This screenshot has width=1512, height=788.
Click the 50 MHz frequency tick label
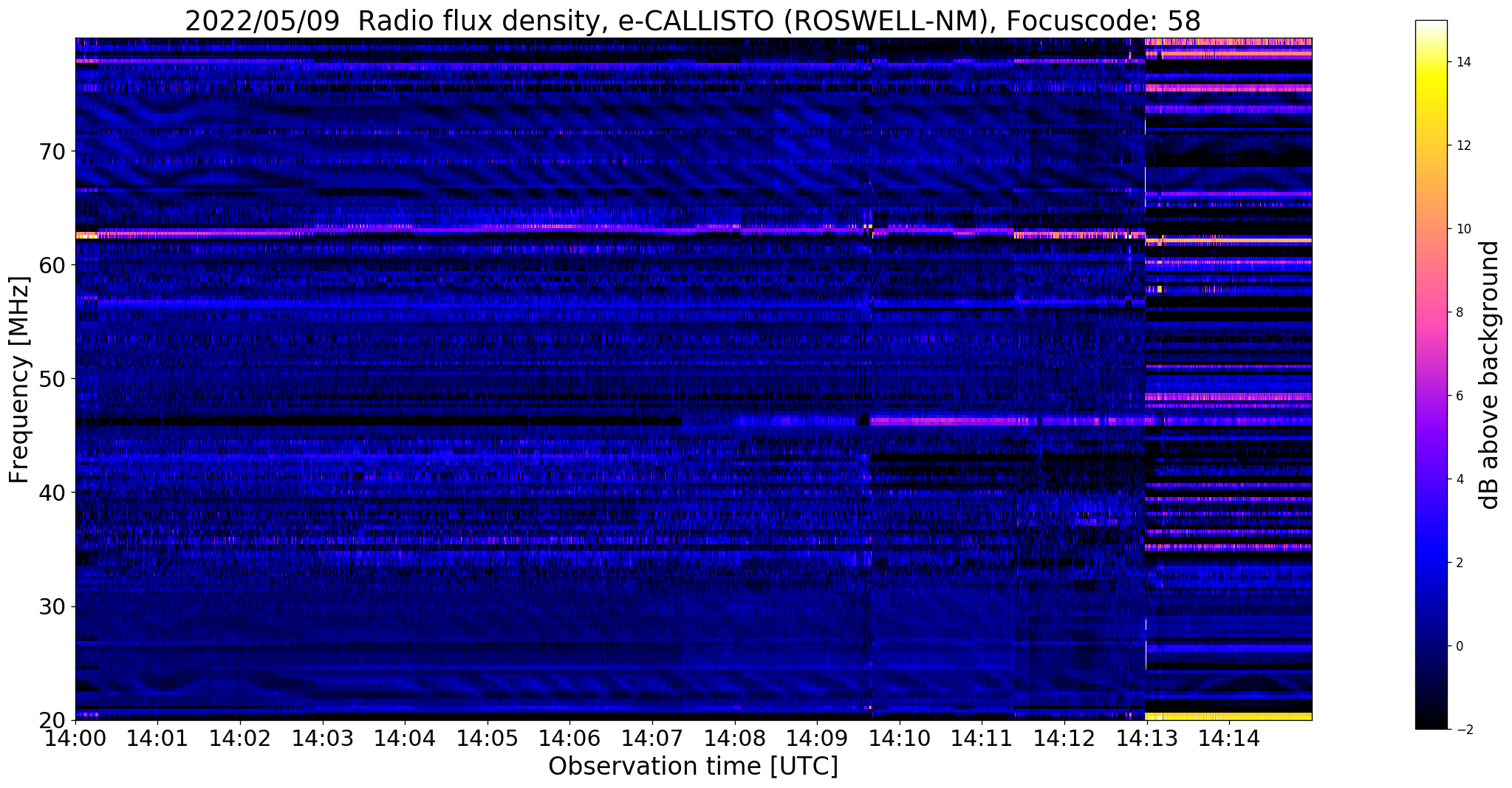click(x=53, y=379)
